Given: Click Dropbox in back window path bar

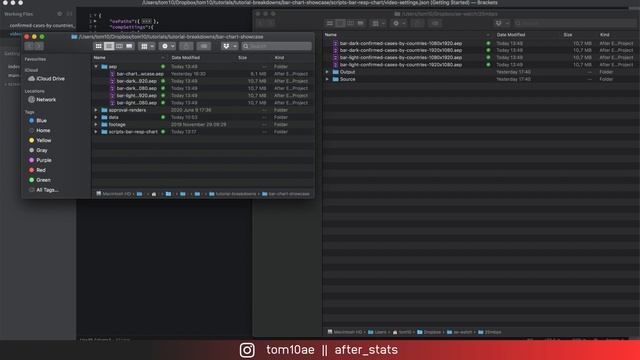Looking at the screenshot, I should pyautogui.click(x=429, y=332).
